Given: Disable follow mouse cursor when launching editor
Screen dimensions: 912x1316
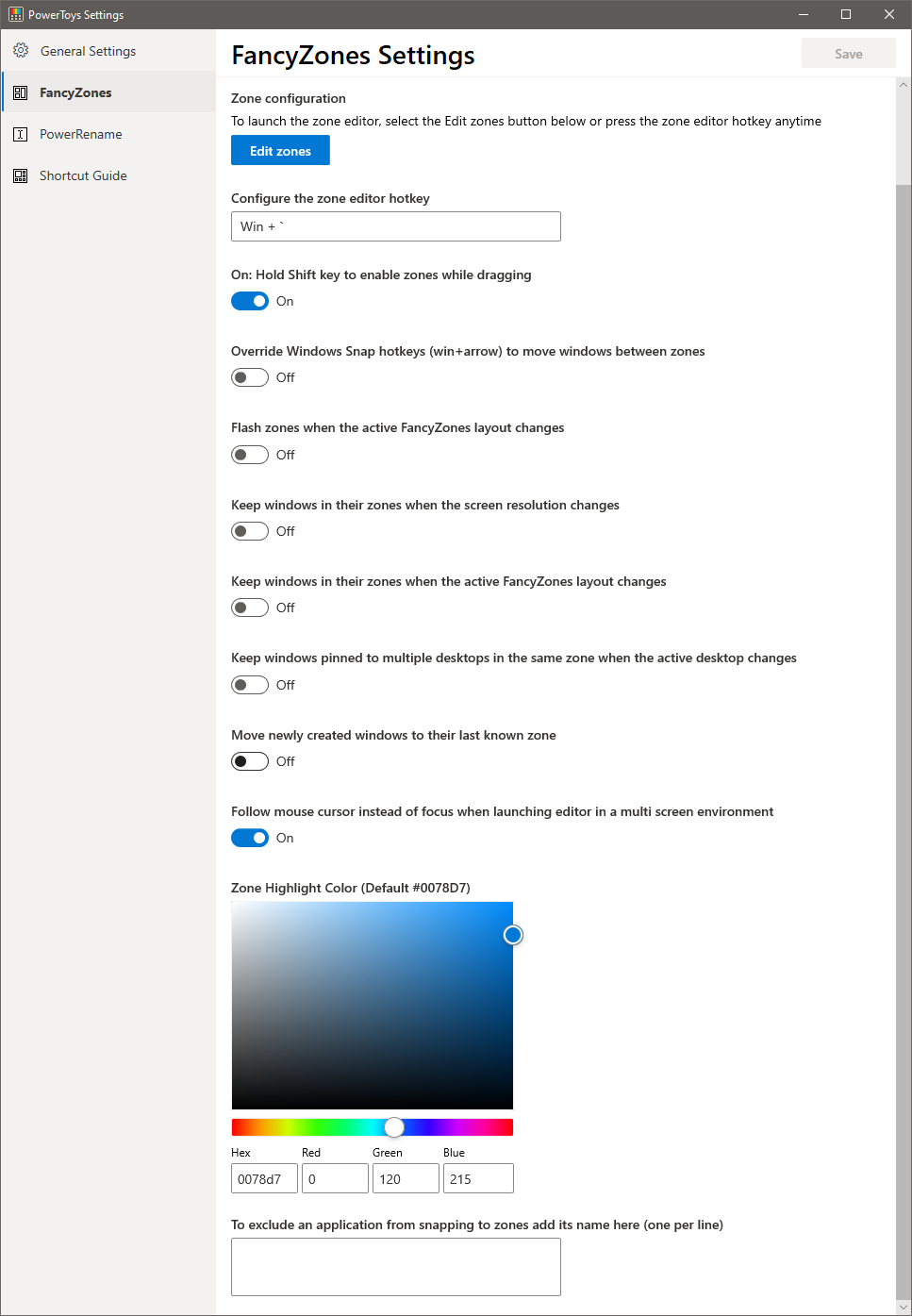Looking at the screenshot, I should [x=249, y=837].
